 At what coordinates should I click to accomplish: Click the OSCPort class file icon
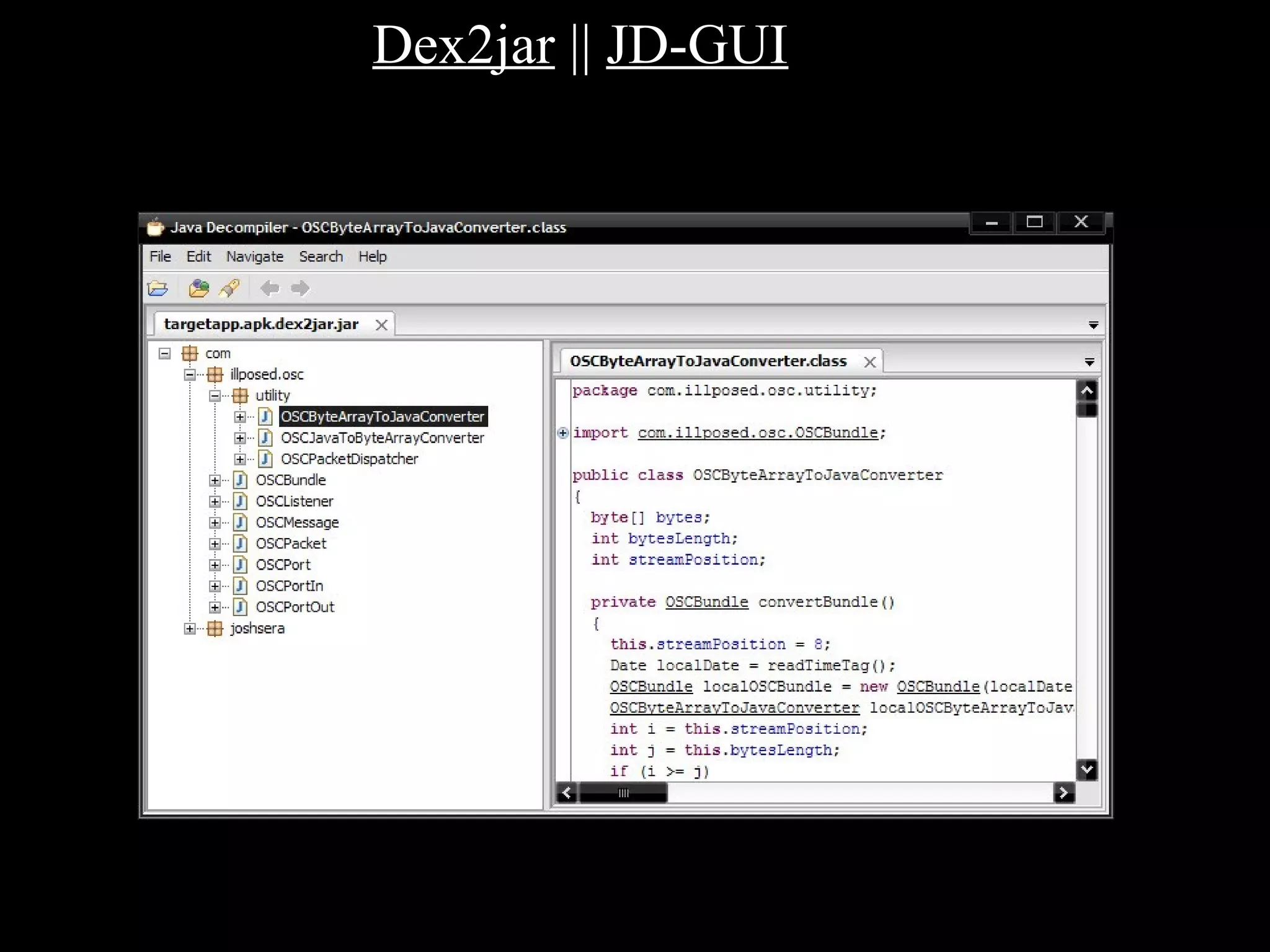click(x=241, y=565)
